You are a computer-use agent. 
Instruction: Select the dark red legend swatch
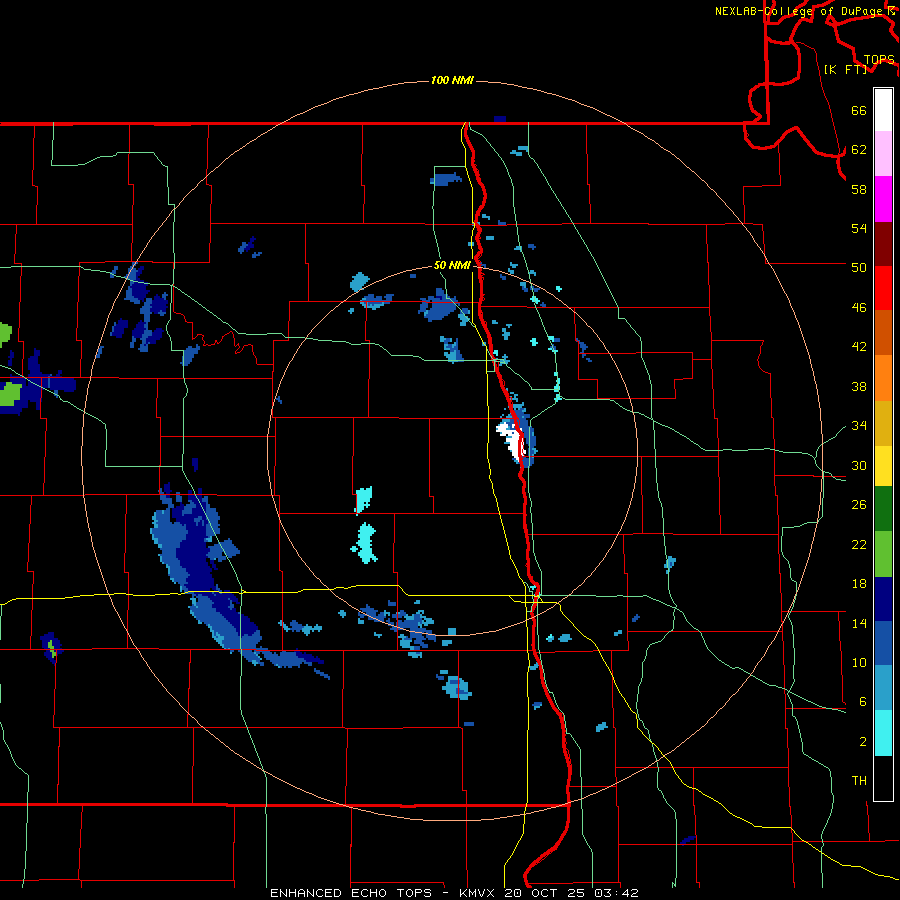(x=883, y=244)
